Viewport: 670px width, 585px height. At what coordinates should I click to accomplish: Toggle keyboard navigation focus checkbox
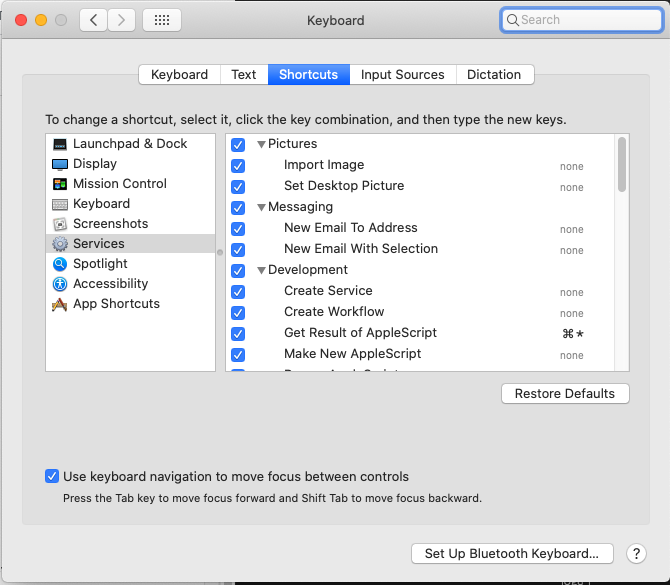pyautogui.click(x=52, y=476)
